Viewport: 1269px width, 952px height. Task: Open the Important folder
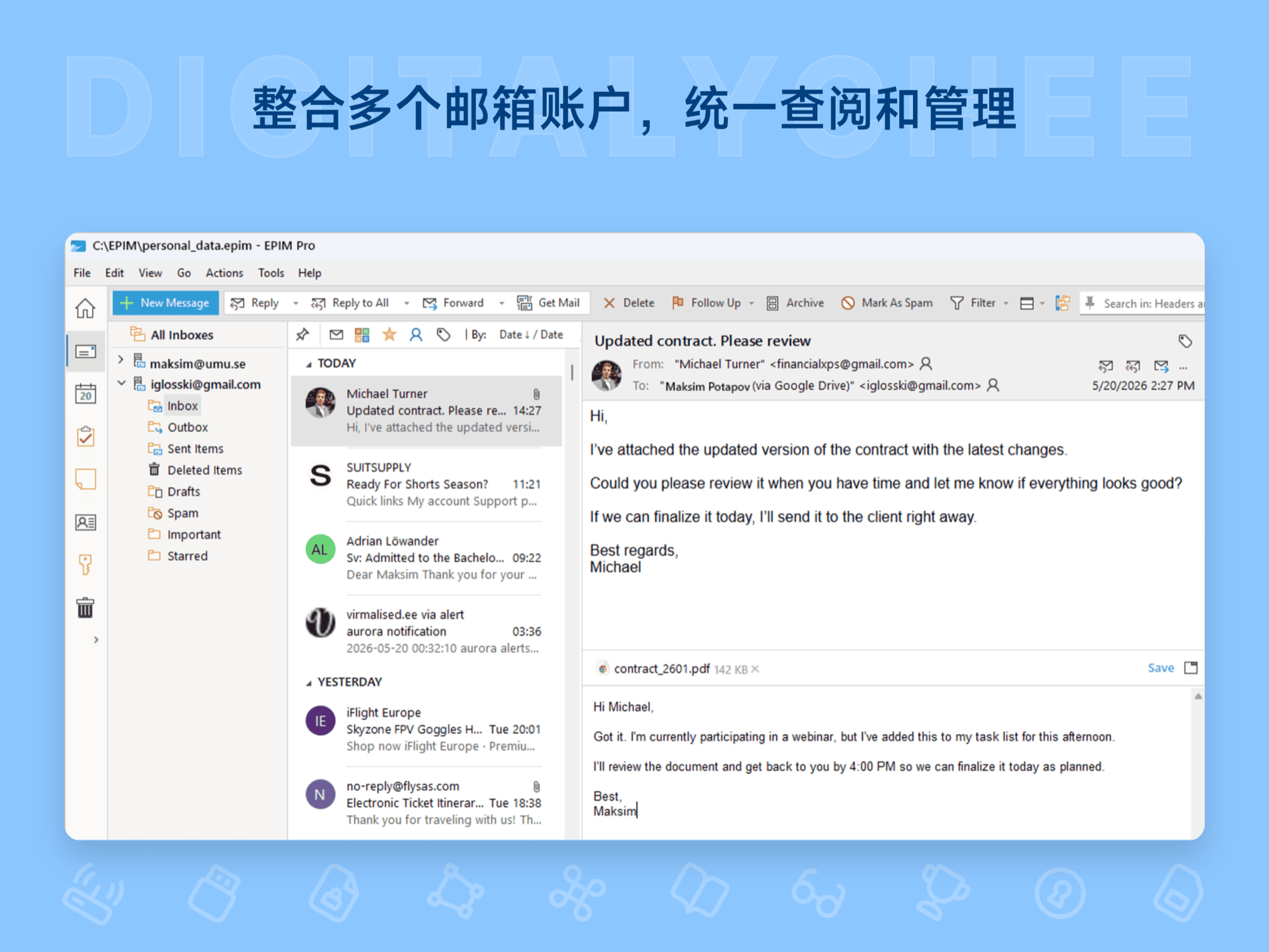pos(185,535)
